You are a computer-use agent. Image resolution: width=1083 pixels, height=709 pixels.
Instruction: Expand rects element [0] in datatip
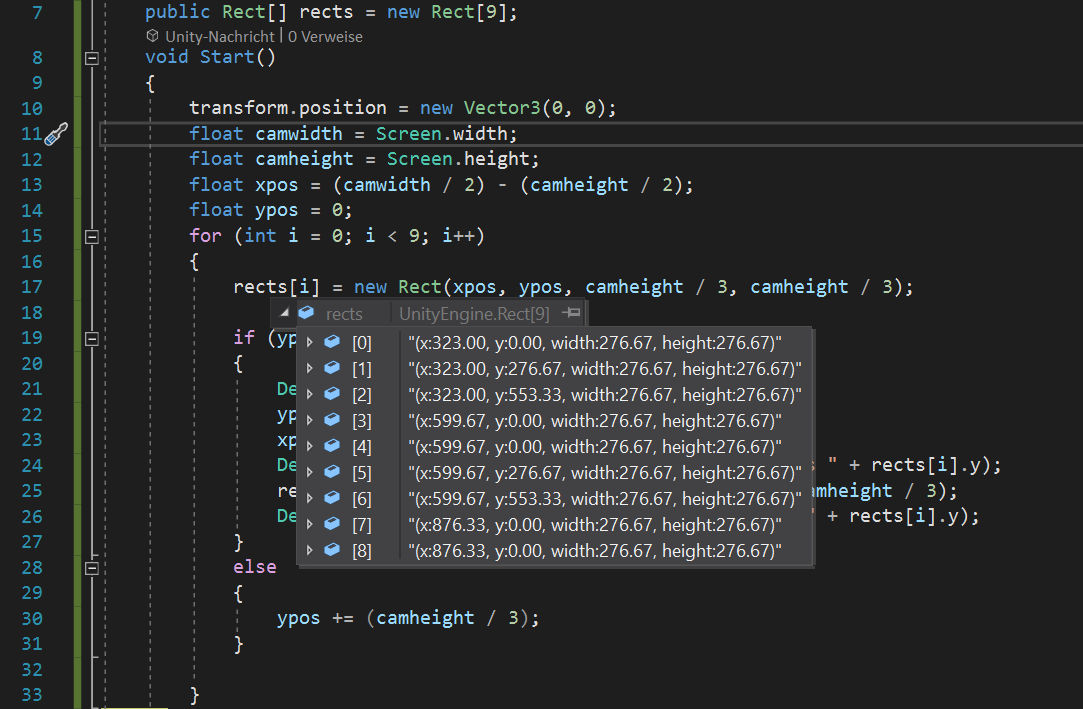click(310, 342)
